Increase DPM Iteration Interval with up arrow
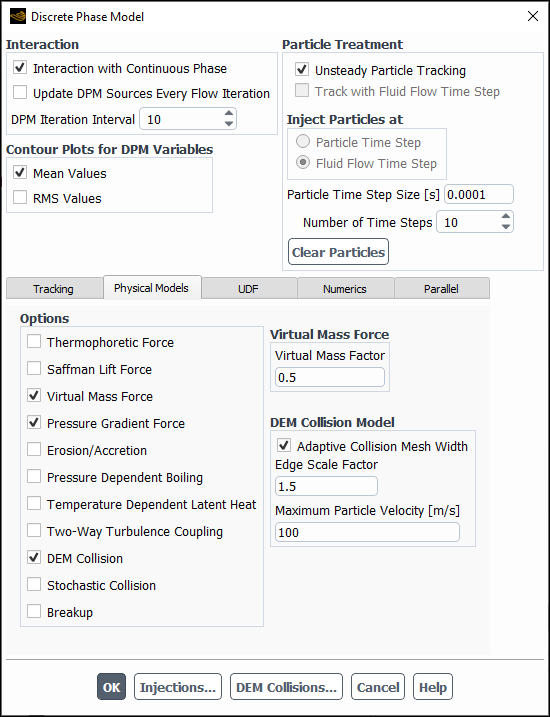Viewport: 550px width, 717px height. click(229, 114)
